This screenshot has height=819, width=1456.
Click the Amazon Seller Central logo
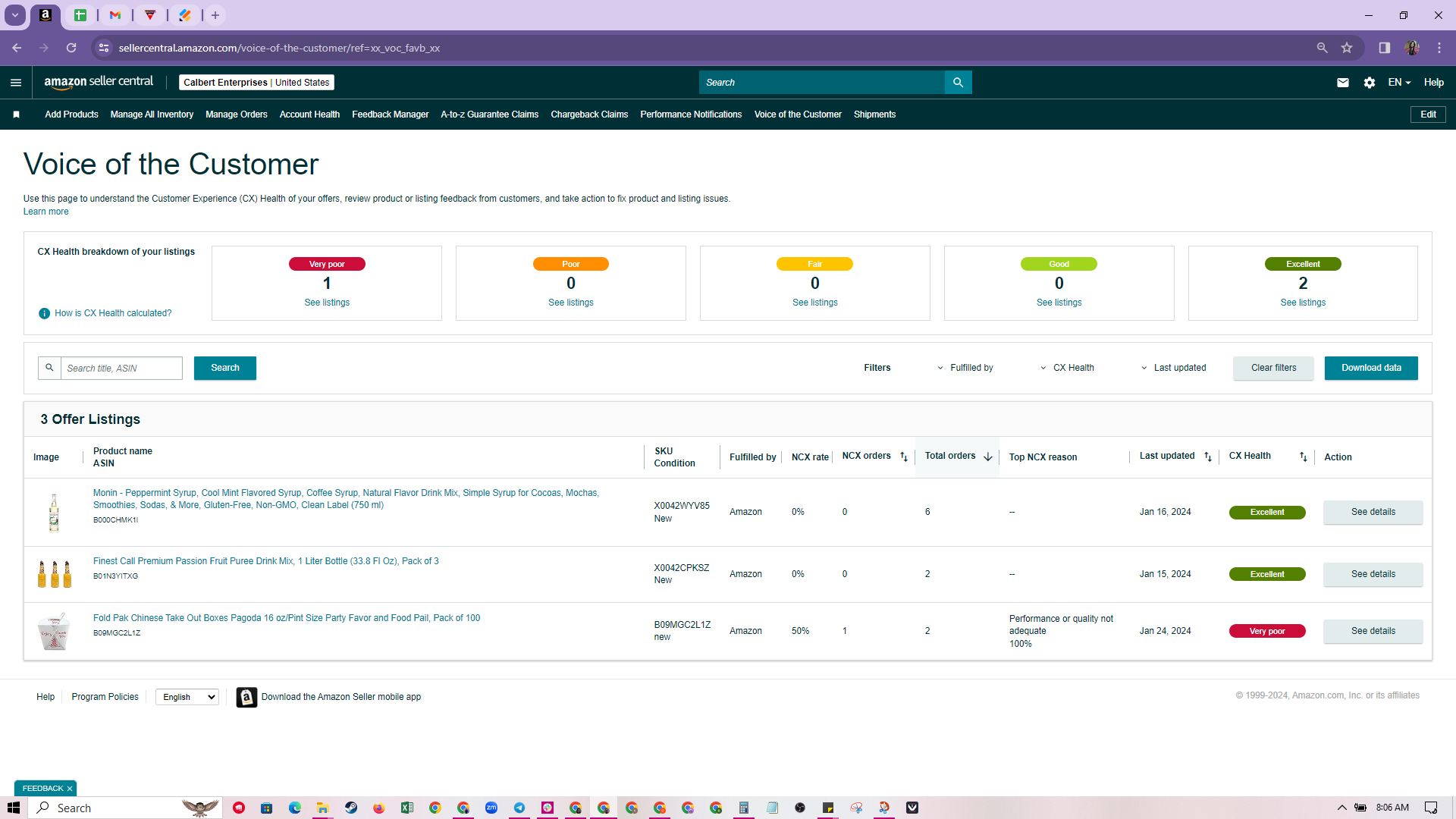coord(99,82)
